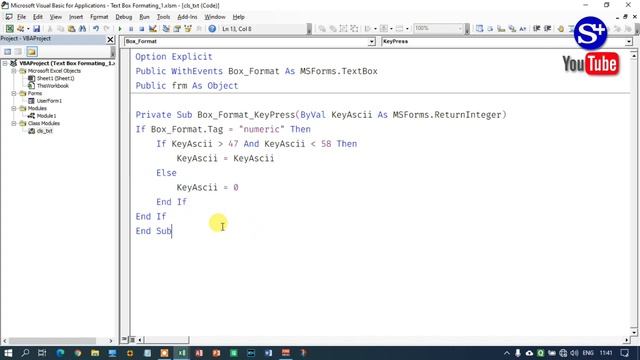Image resolution: width=640 pixels, height=360 pixels.
Task: Run the macro with the green play icon
Action: [120, 29]
